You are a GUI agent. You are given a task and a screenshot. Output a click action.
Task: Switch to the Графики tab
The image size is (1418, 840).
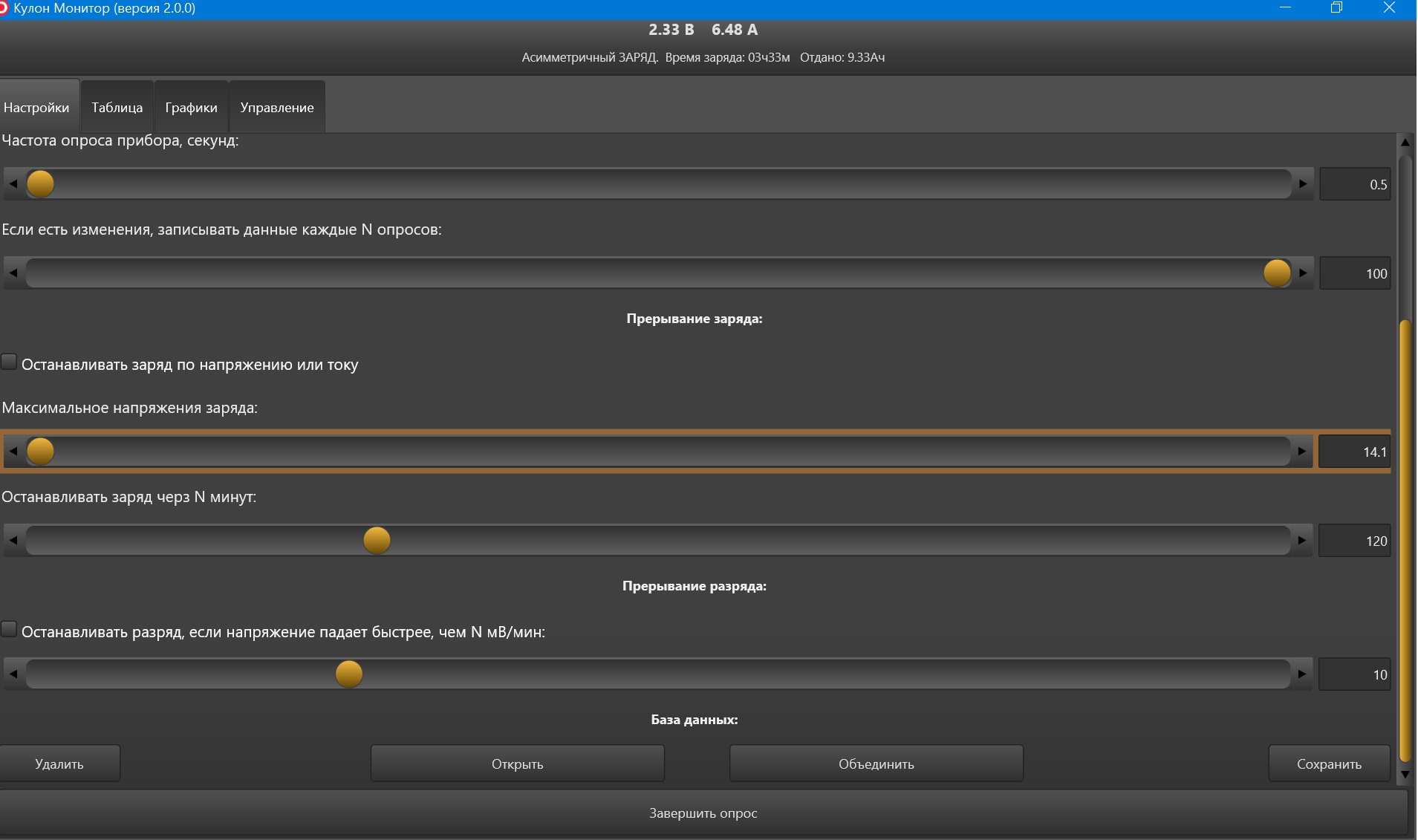(192, 108)
